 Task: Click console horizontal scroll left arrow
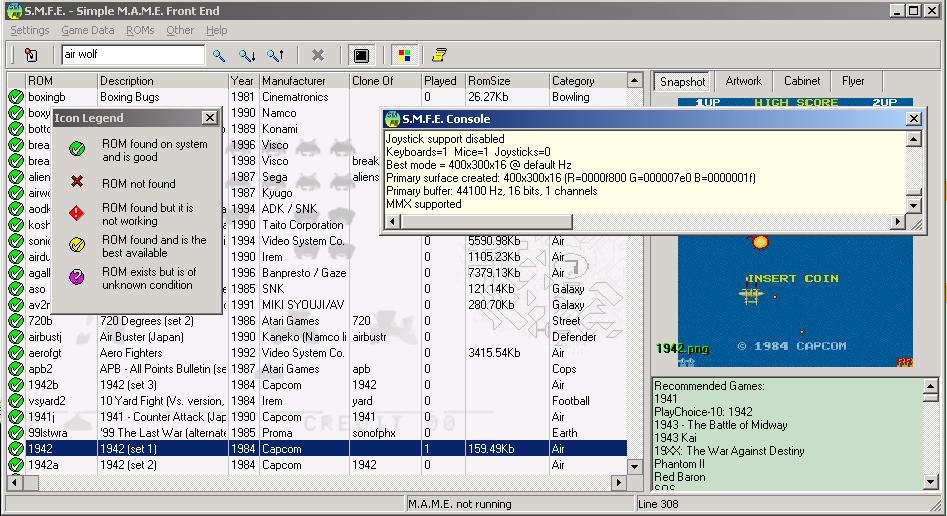pyautogui.click(x=393, y=222)
